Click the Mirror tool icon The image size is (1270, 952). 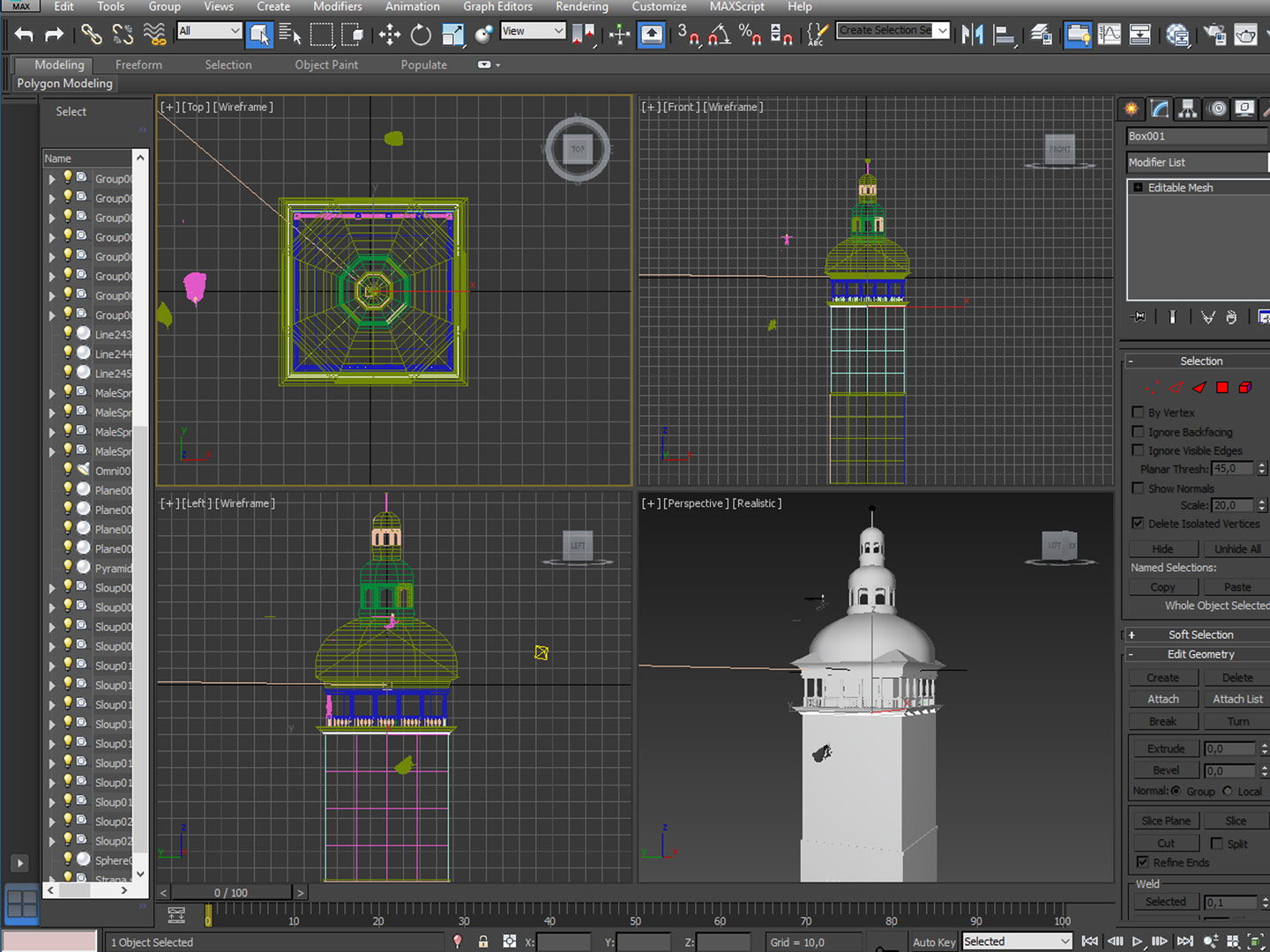click(x=972, y=34)
